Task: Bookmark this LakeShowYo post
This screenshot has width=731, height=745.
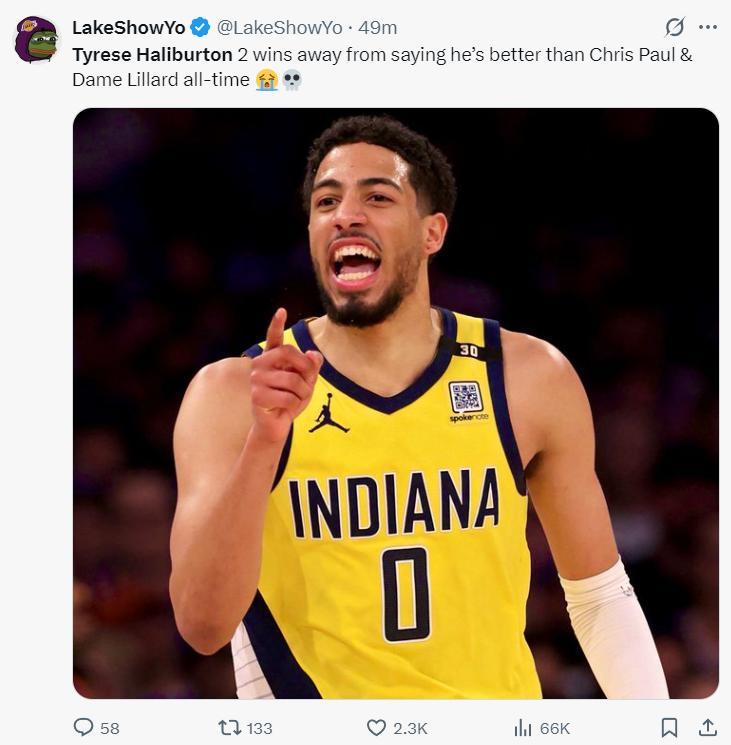Action: 670,728
